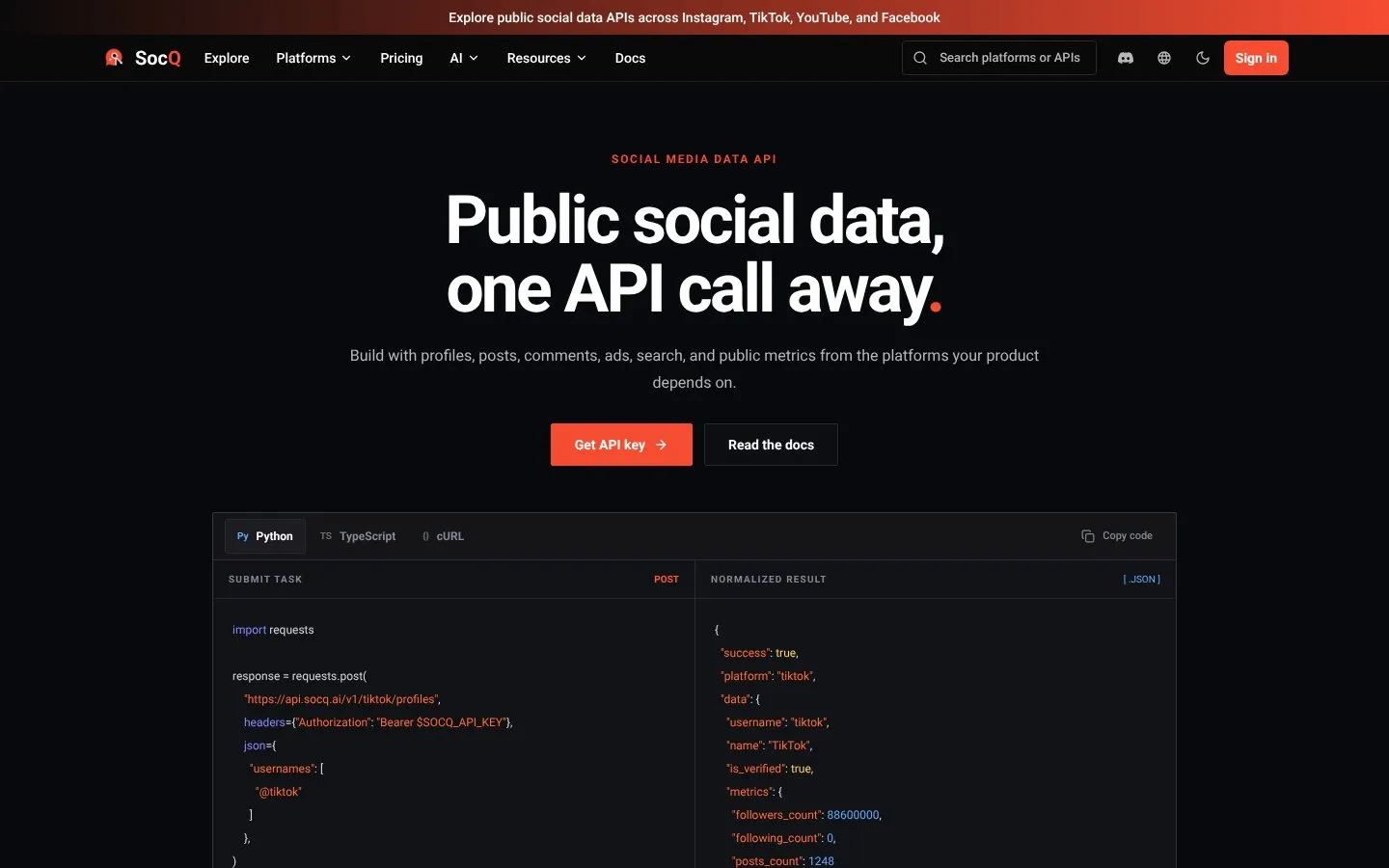1389x868 pixels.
Task: Click the top announcement banner text
Action: (694, 17)
